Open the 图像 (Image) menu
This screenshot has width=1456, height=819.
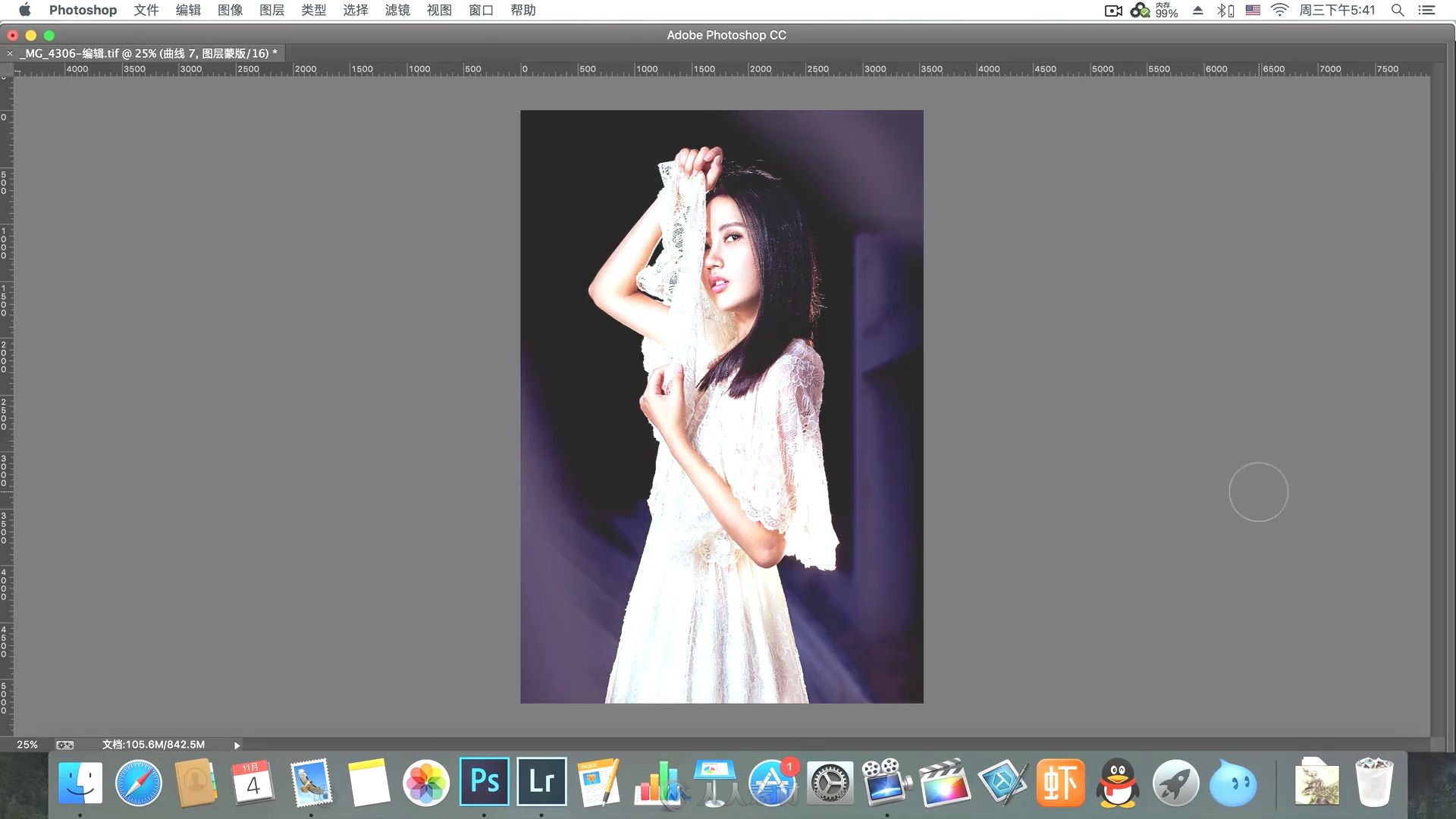(230, 10)
